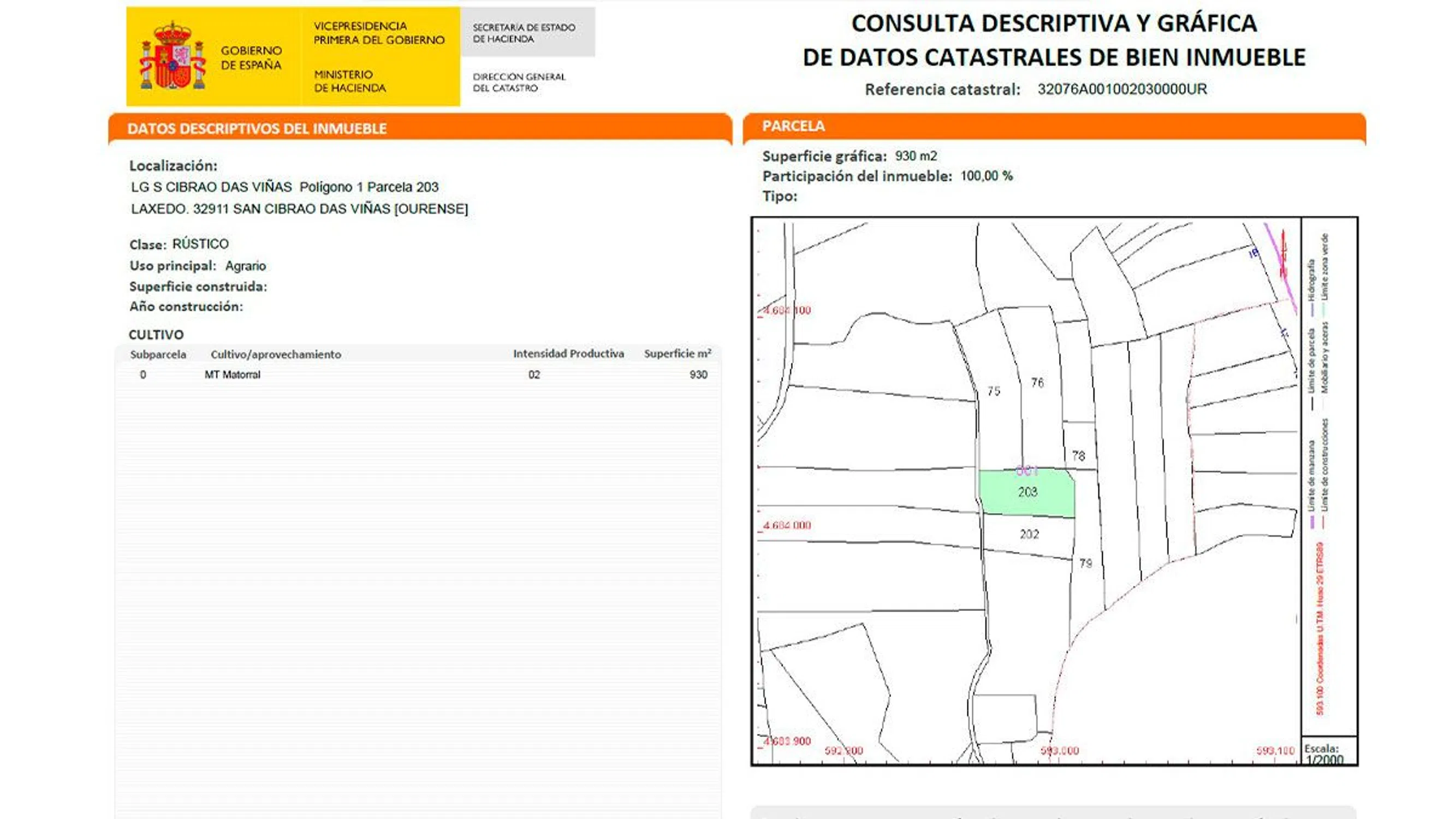Click the red north arrow symbol
The height and width of the screenshot is (819, 1456).
pyautogui.click(x=1283, y=254)
